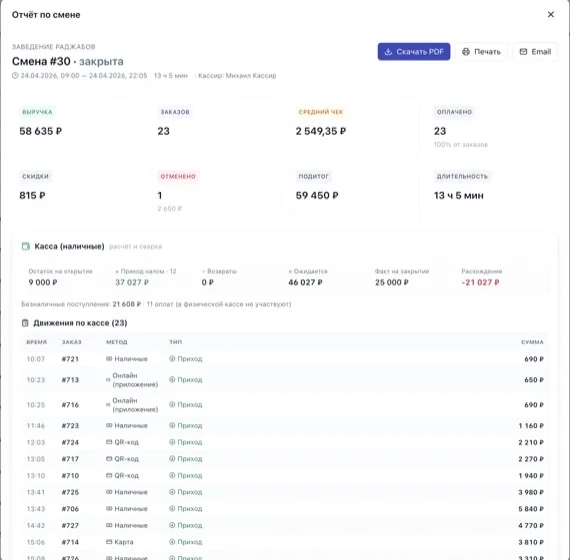Click the СРЕДНИЙ ЧЕК label badge
Screen dimensions: 570x560
coord(321,112)
